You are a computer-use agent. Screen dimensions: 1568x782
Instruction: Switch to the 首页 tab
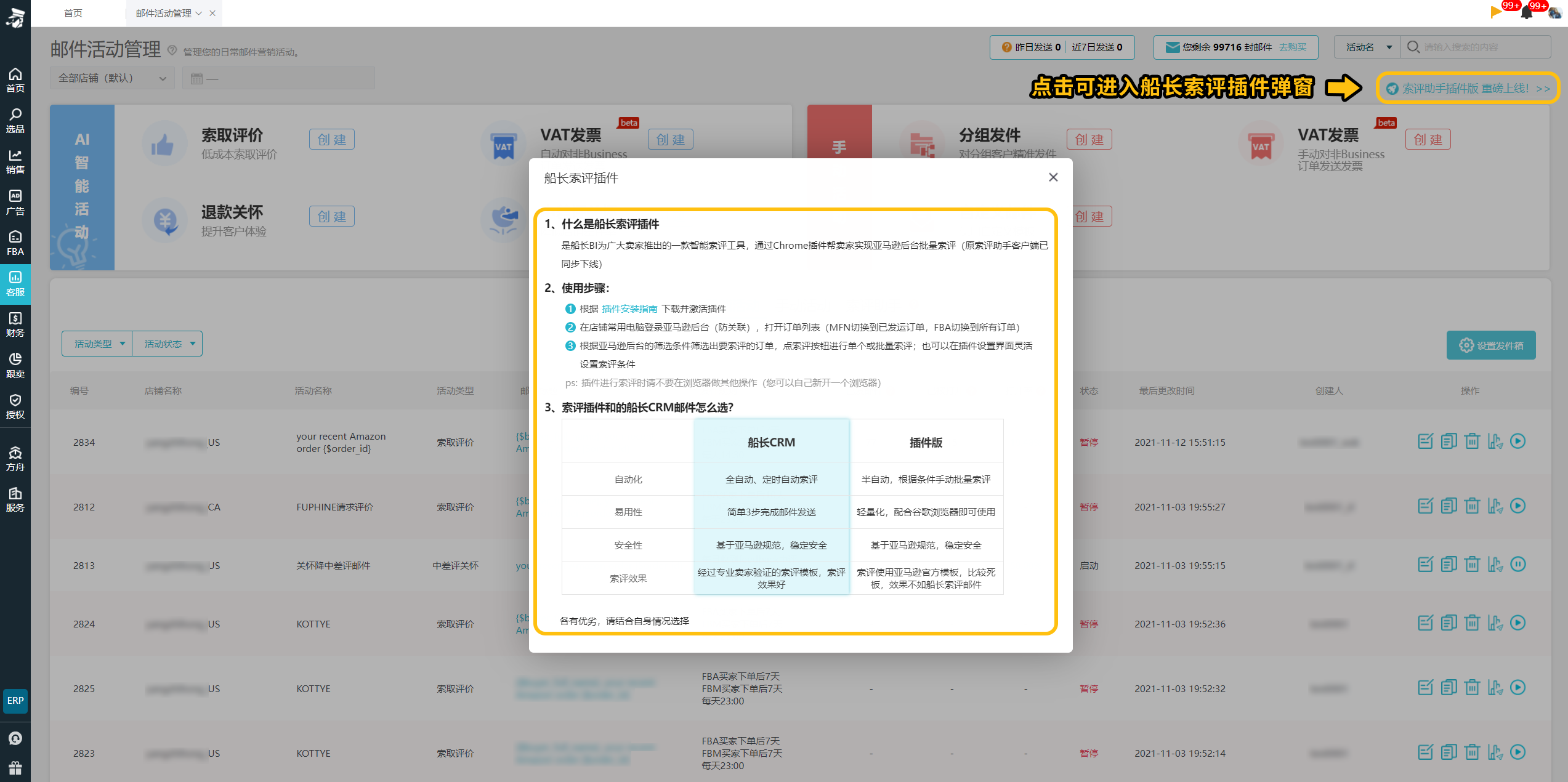[x=73, y=13]
